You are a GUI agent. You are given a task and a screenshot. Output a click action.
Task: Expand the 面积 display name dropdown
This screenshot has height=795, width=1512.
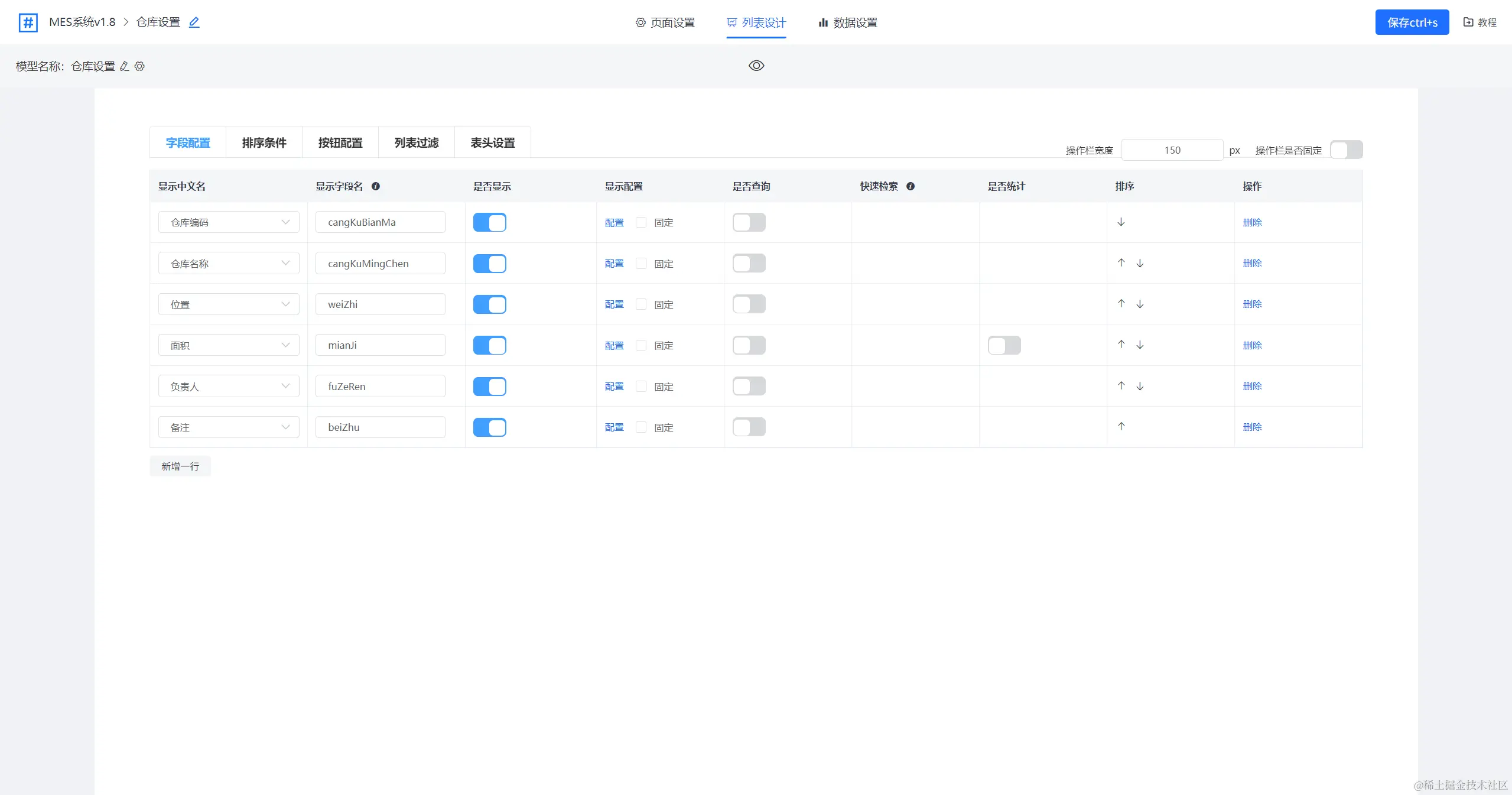tap(229, 345)
